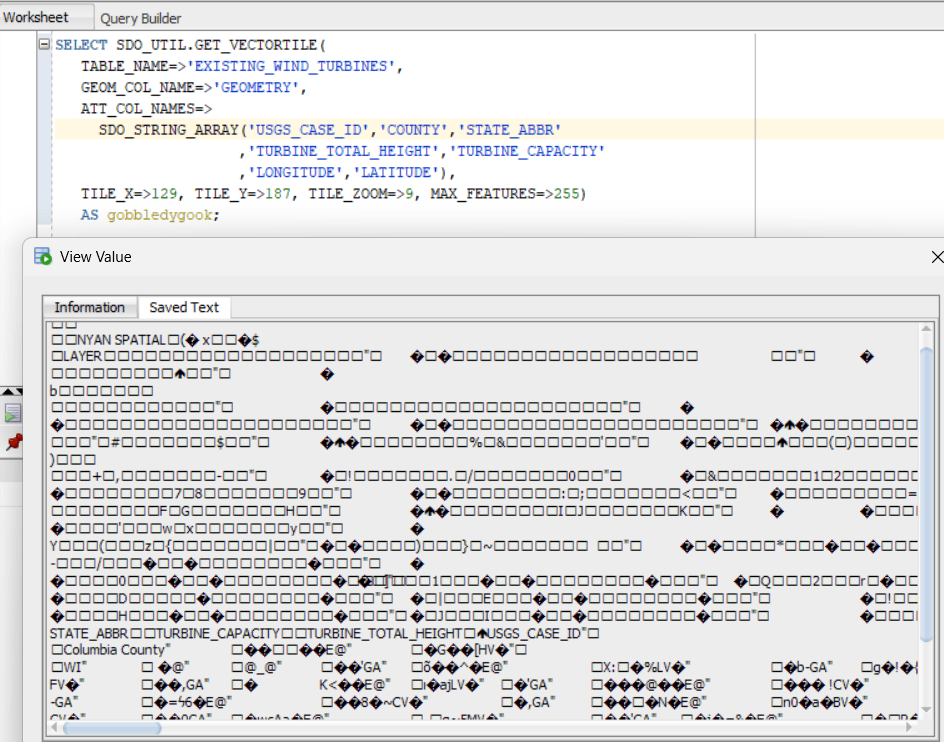944x742 pixels.
Task: Click TURBINE_CAPACITY in the saved text output
Action: [218, 634]
